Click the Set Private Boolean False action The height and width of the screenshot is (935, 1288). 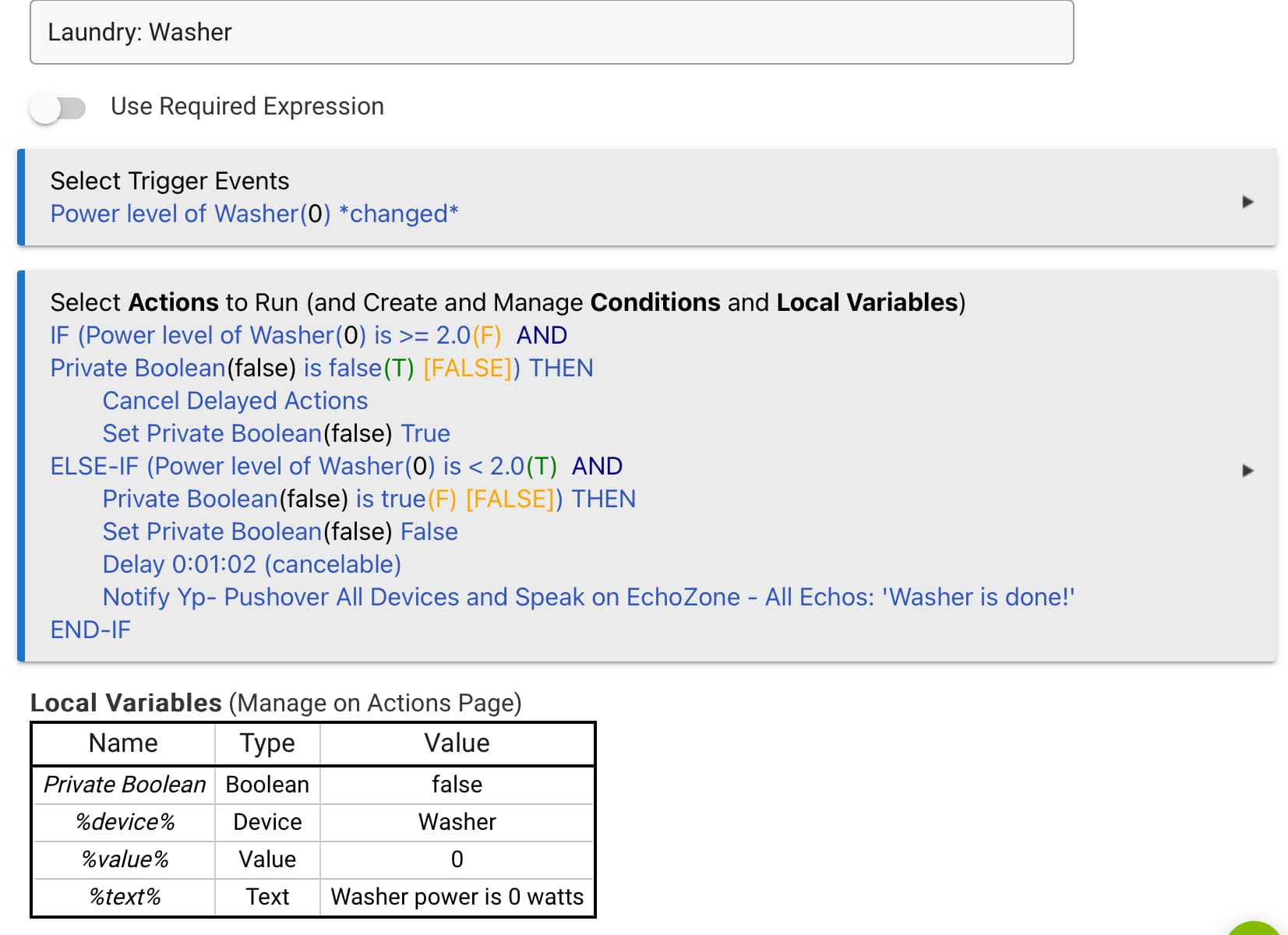[x=280, y=531]
